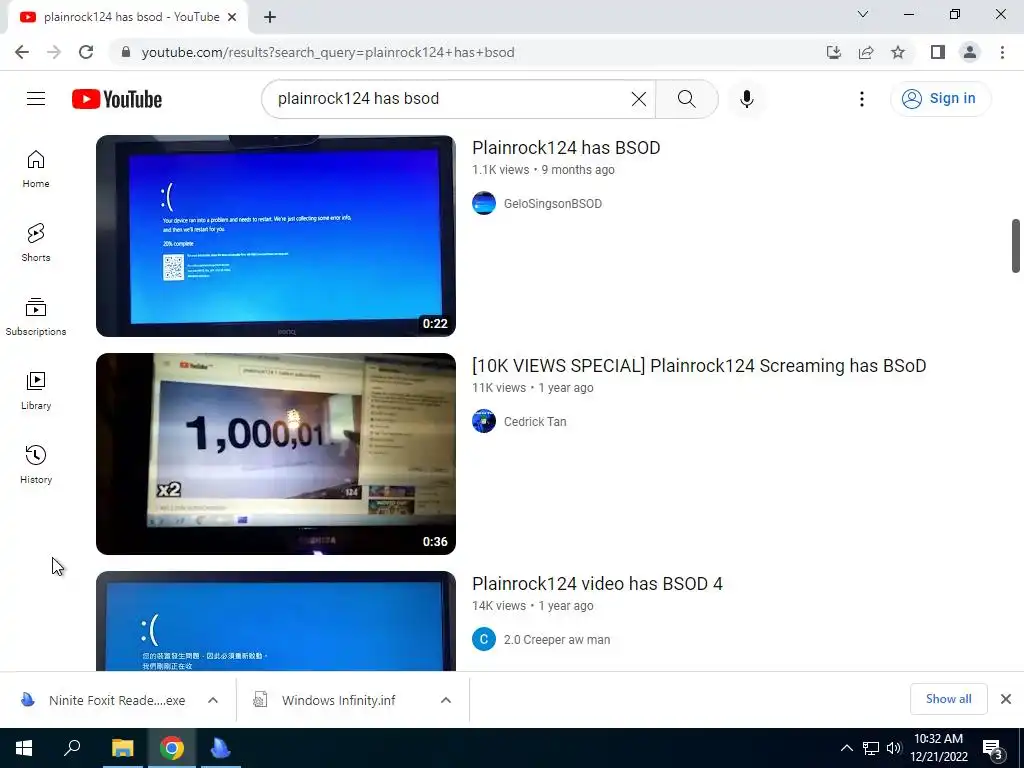Expand options for Ninite Foxit Reader download
Screen dimensions: 1024x768
(213, 700)
